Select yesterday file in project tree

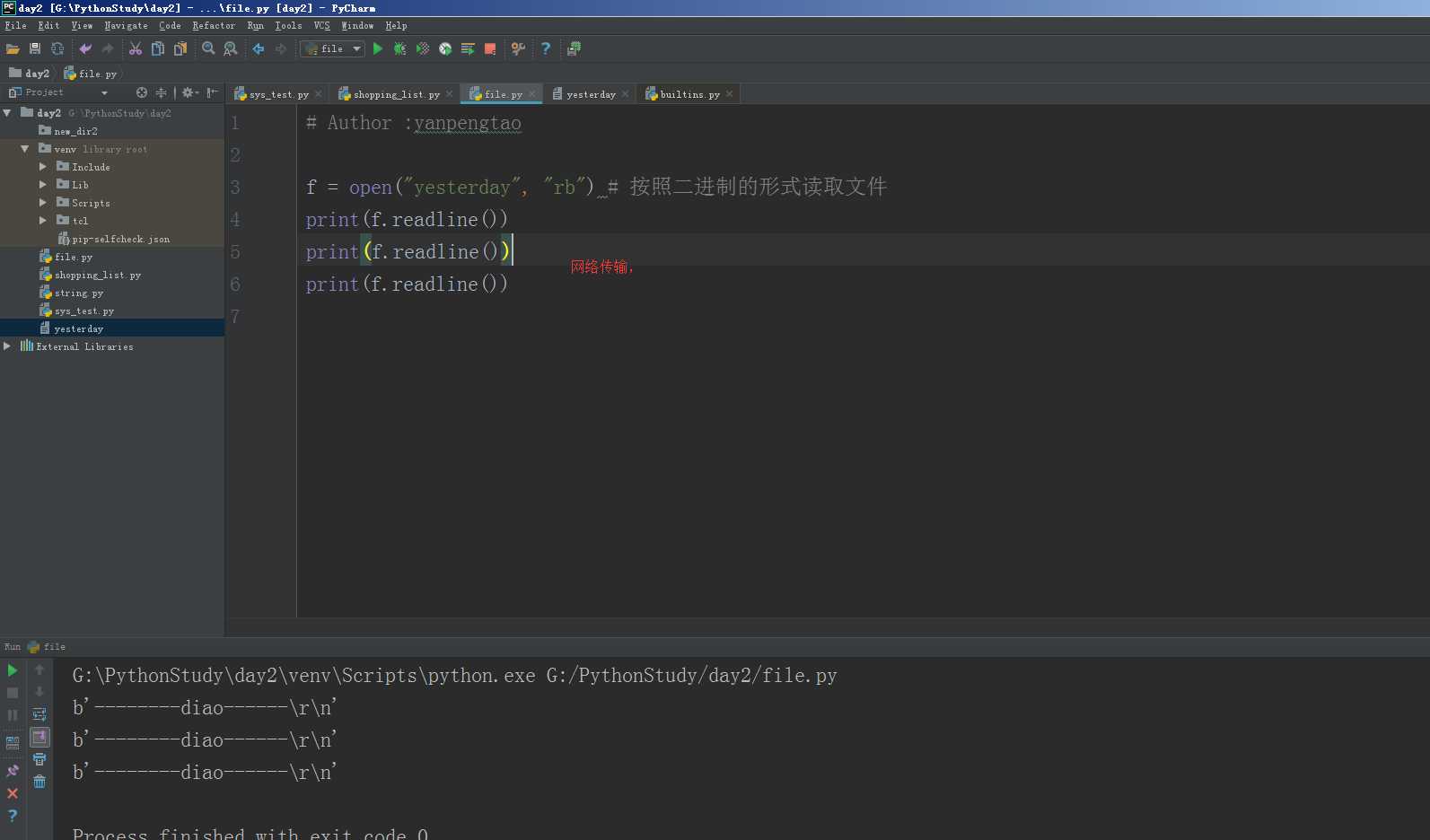pos(78,328)
